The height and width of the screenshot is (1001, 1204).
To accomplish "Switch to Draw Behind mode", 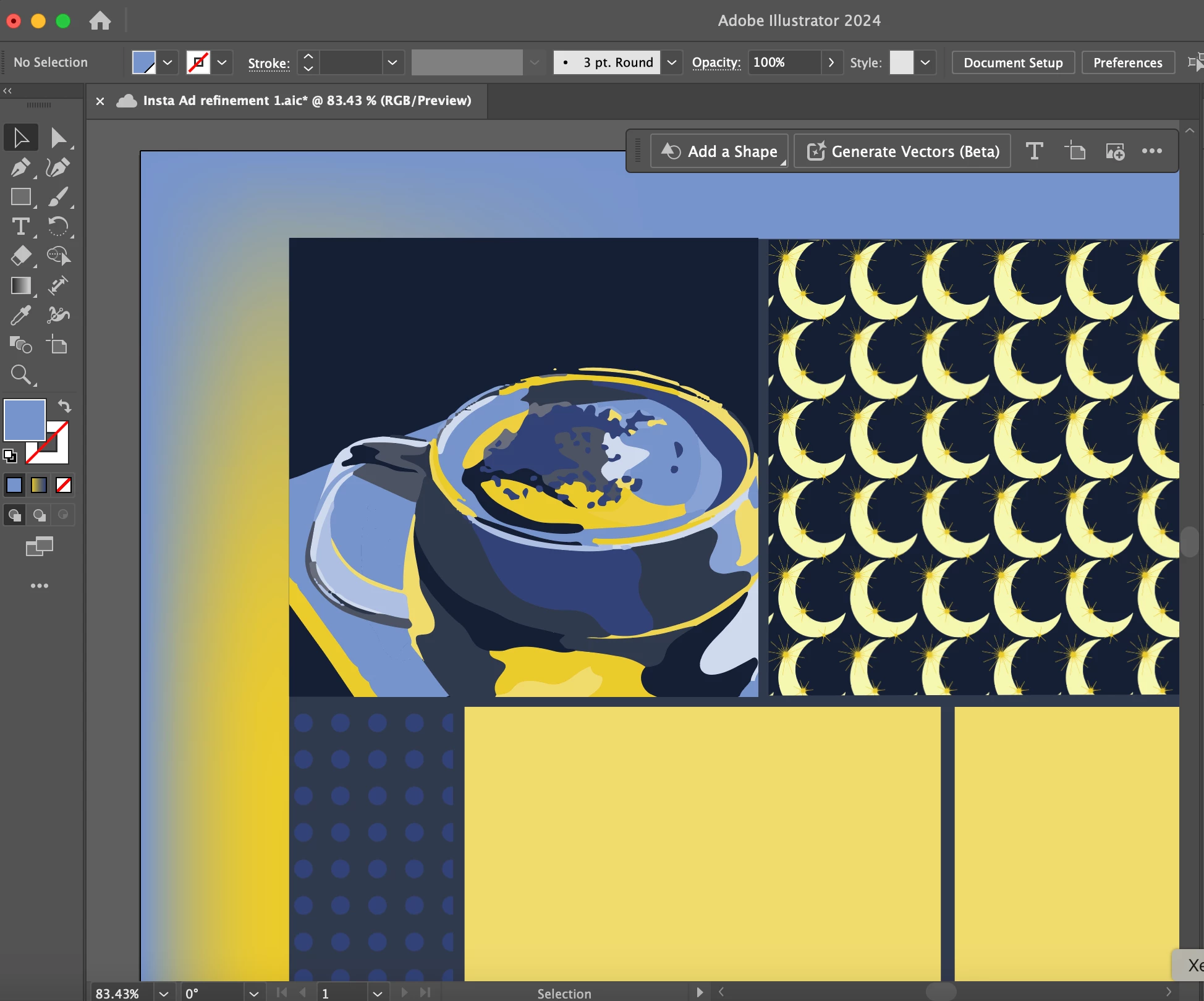I will coord(40,515).
